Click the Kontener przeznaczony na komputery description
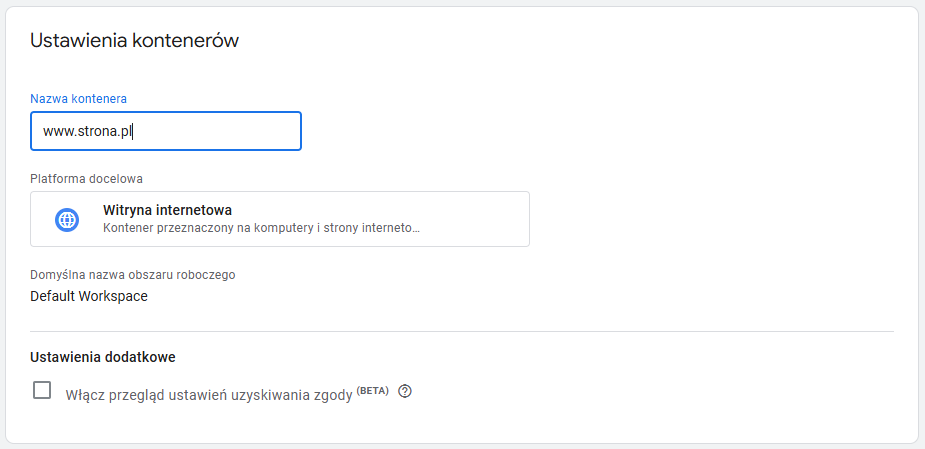The image size is (925, 449). (260, 228)
